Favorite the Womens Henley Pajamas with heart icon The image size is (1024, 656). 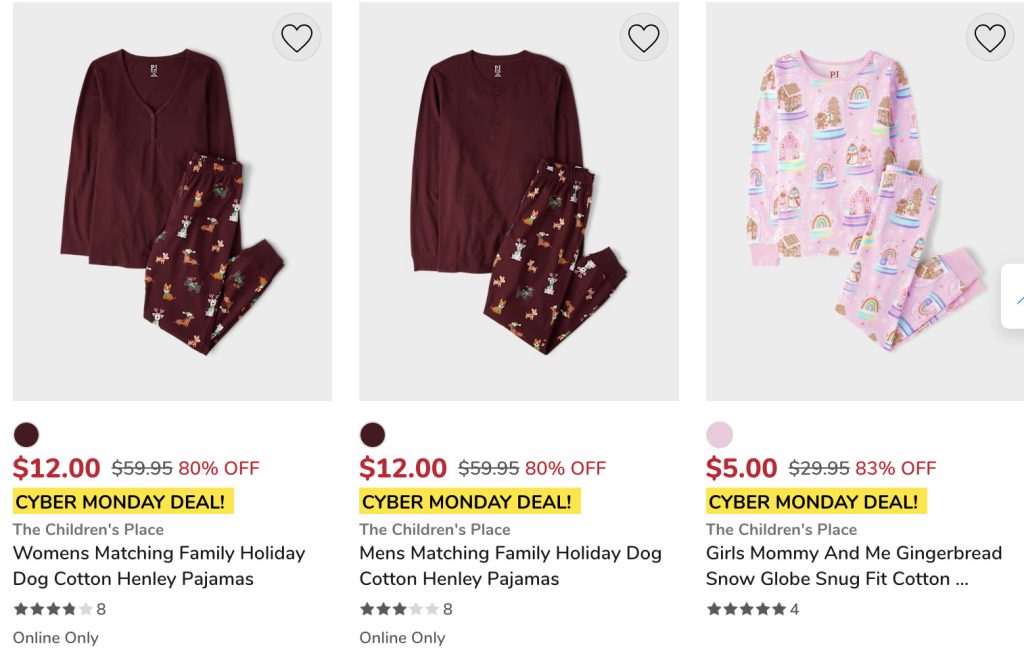click(x=296, y=38)
